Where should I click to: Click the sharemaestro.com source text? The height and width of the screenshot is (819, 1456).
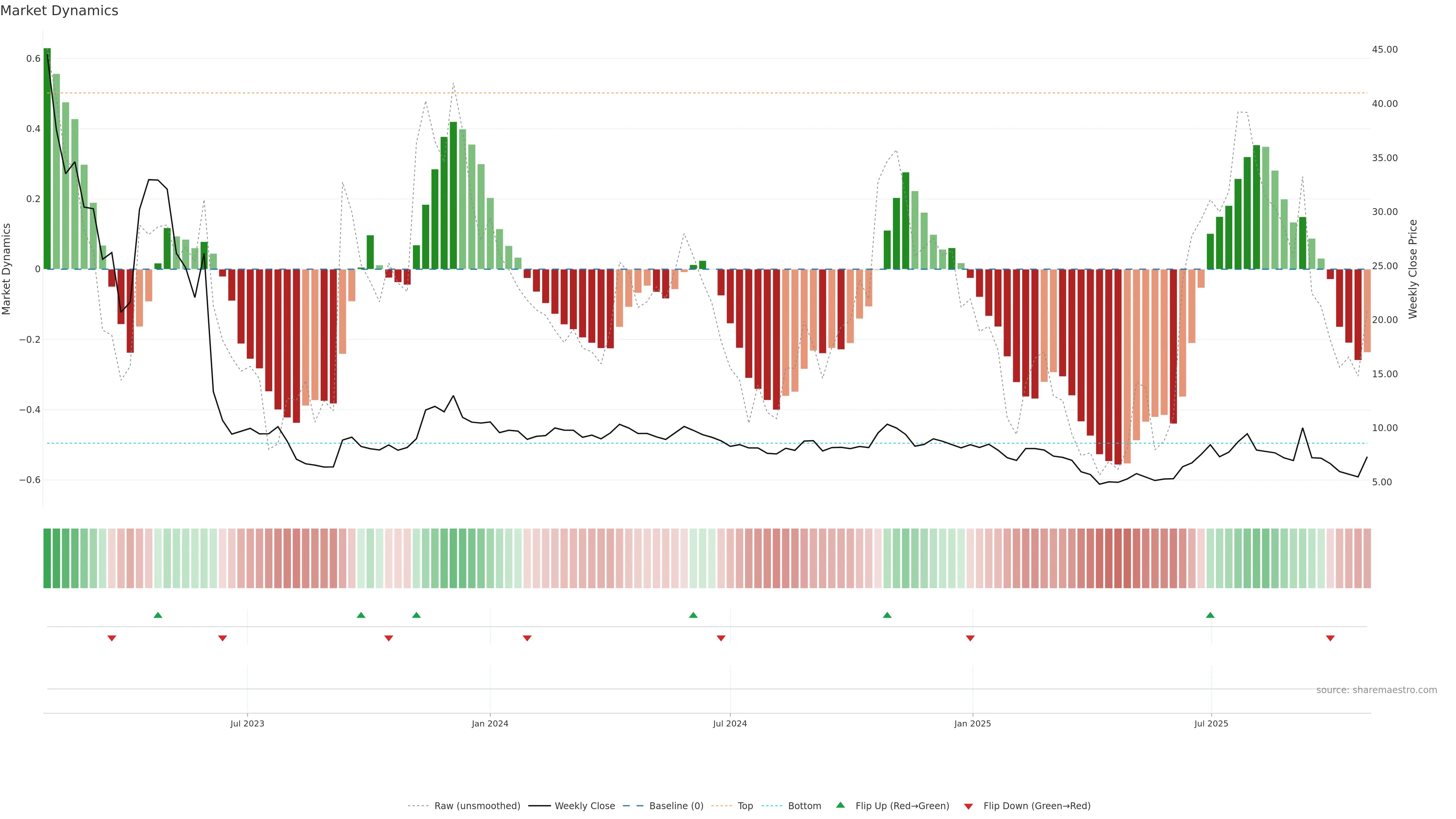(x=1376, y=690)
